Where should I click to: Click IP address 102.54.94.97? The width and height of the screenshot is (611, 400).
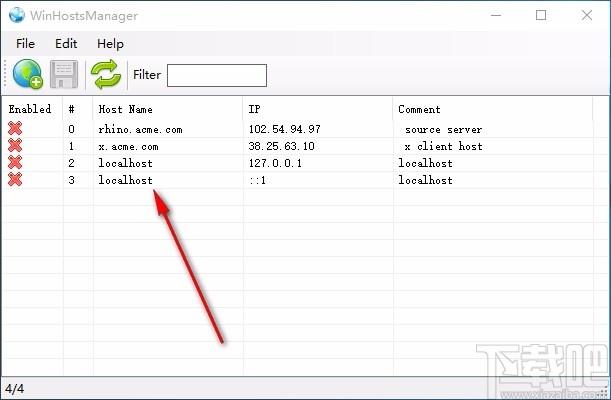(x=284, y=129)
